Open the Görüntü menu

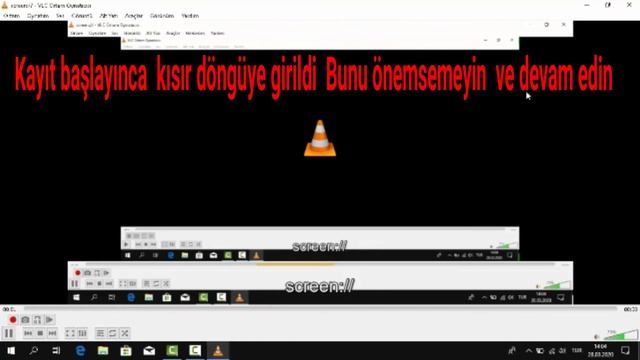click(x=82, y=16)
